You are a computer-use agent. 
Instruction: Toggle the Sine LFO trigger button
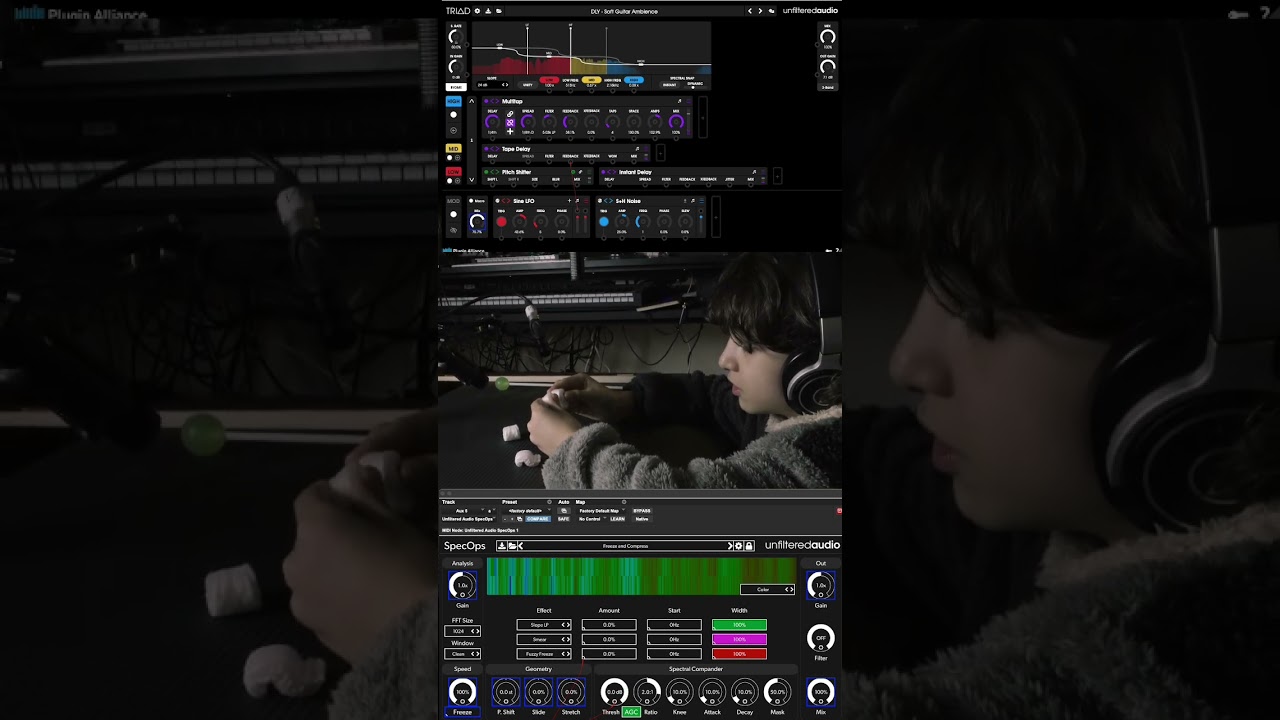click(501, 222)
